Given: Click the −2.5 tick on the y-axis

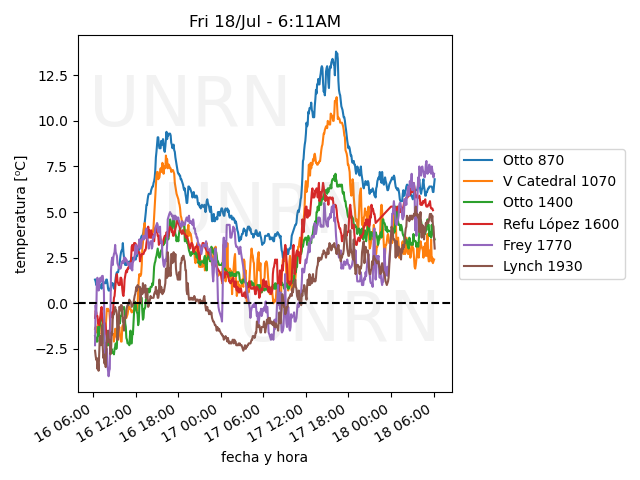Looking at the screenshot, I should [x=52, y=349].
